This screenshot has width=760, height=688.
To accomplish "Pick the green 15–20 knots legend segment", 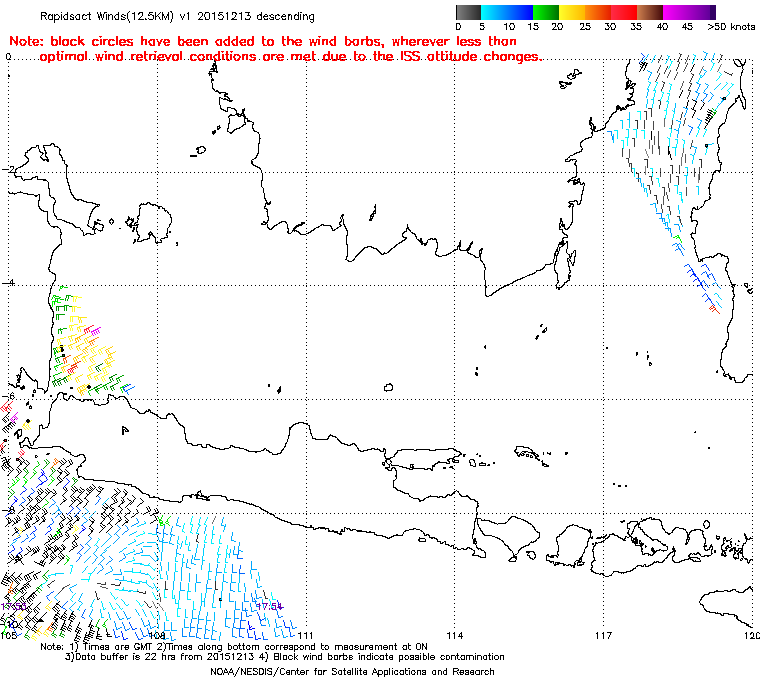I will [x=546, y=13].
